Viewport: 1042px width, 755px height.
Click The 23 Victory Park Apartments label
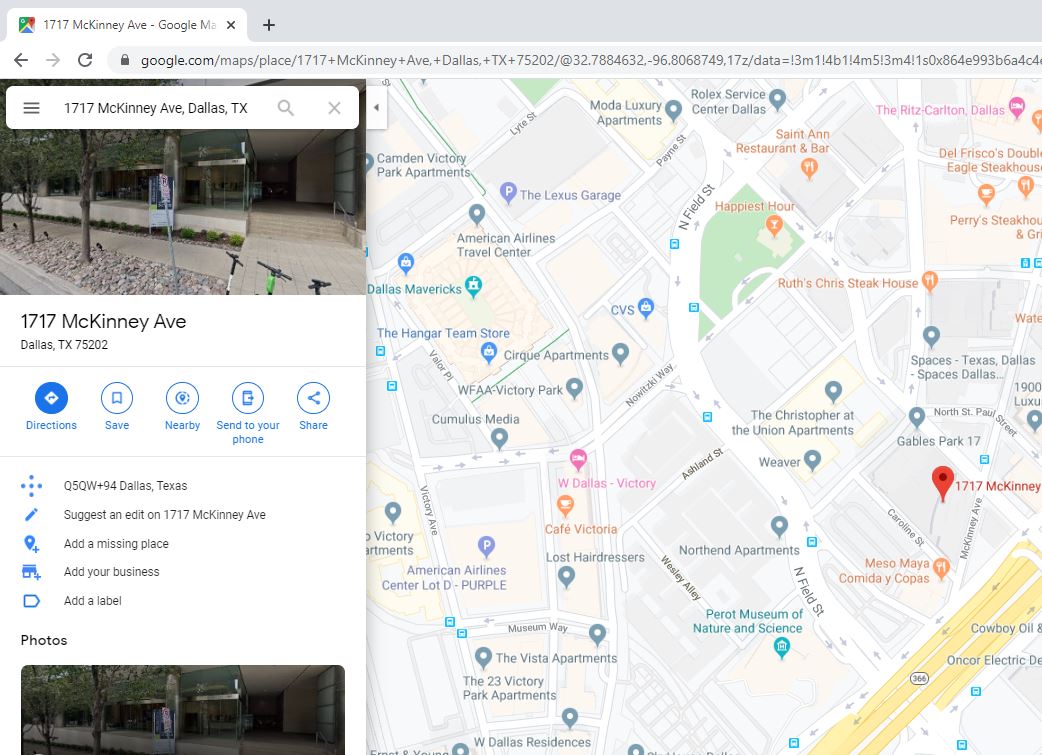coord(509,688)
